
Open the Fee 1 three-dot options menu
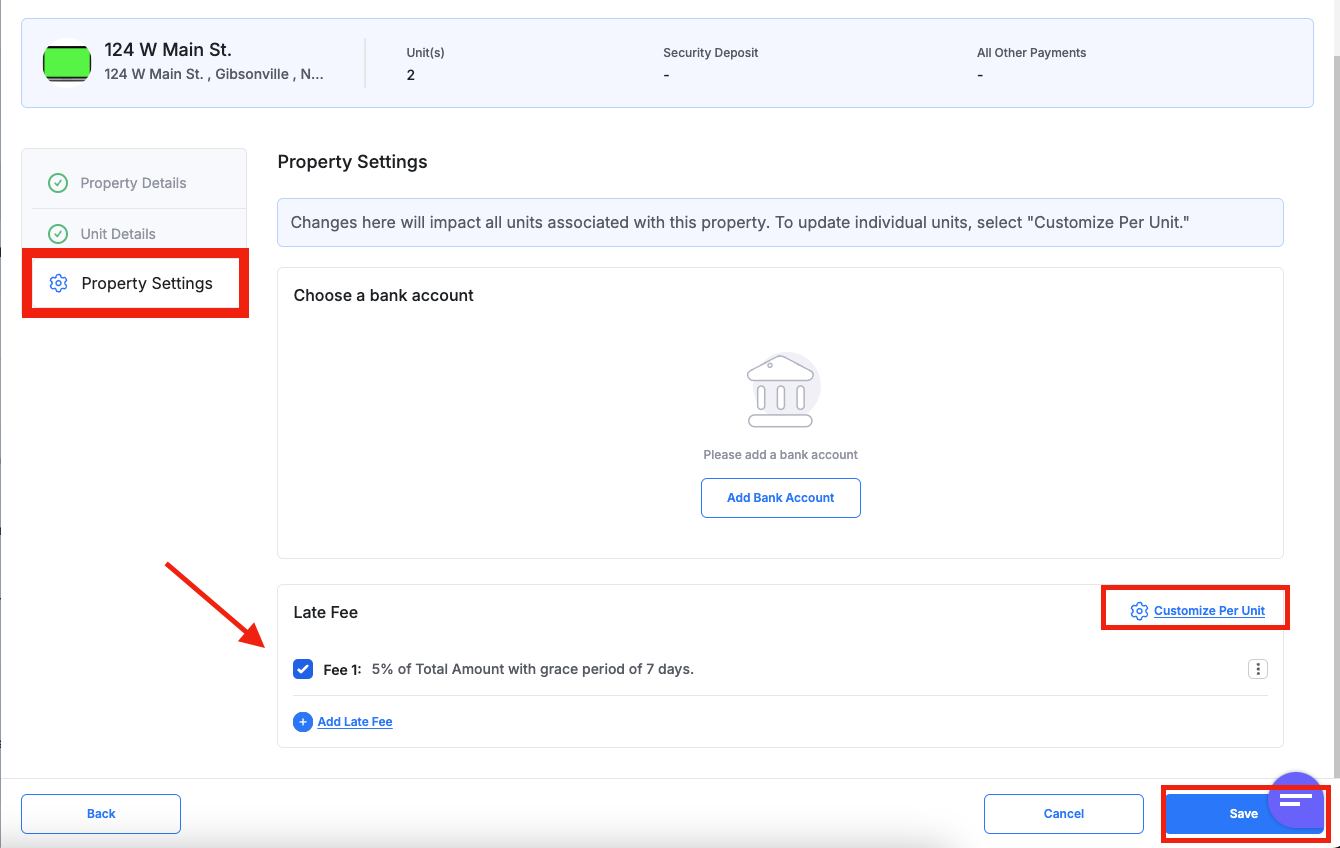pyautogui.click(x=1257, y=669)
